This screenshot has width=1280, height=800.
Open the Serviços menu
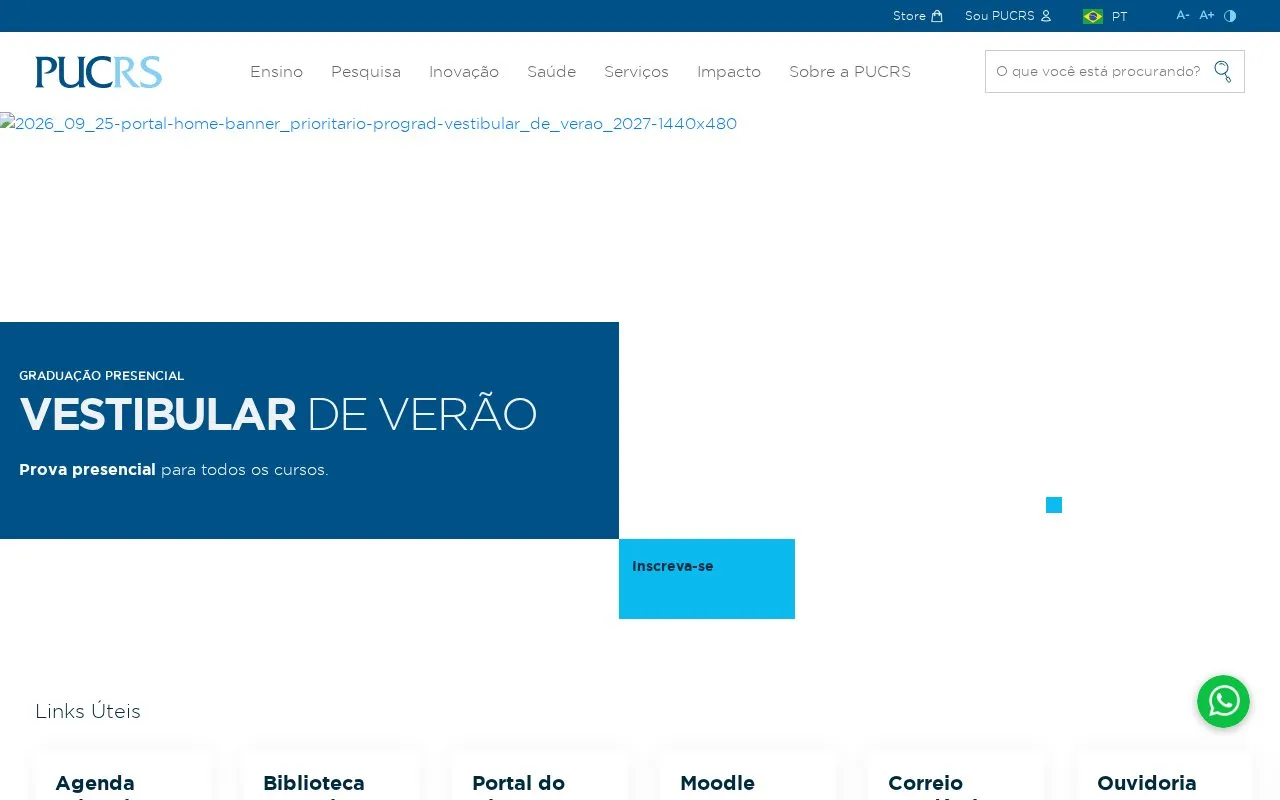tap(636, 72)
